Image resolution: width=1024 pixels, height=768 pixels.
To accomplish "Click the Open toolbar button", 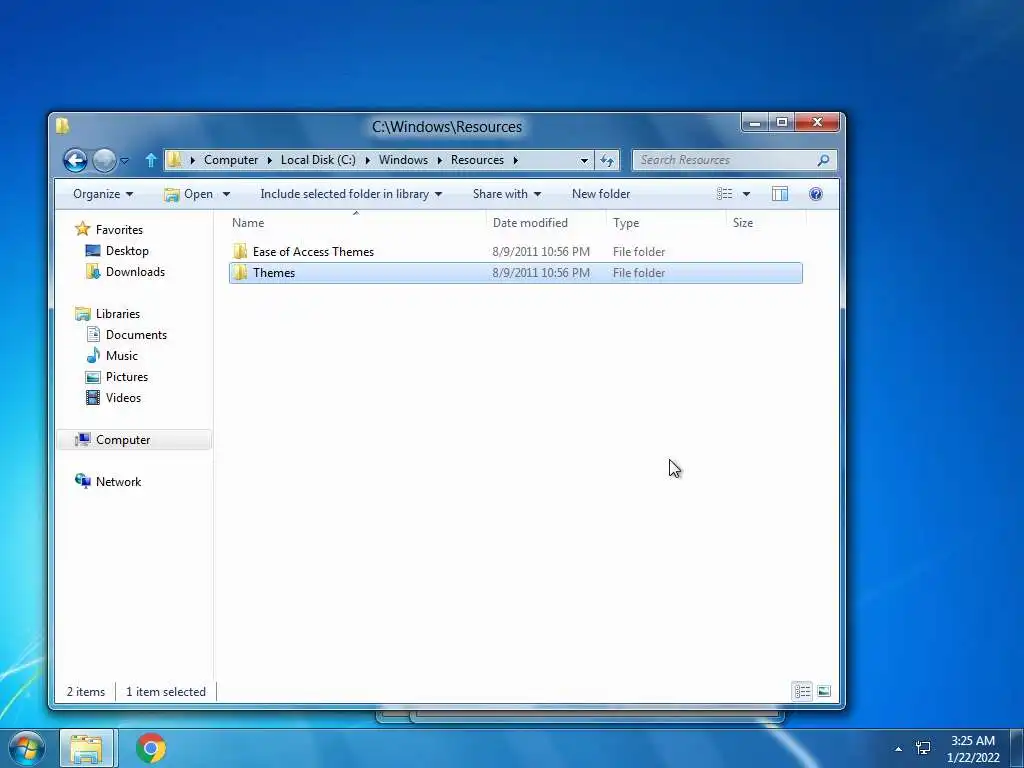I will point(189,194).
